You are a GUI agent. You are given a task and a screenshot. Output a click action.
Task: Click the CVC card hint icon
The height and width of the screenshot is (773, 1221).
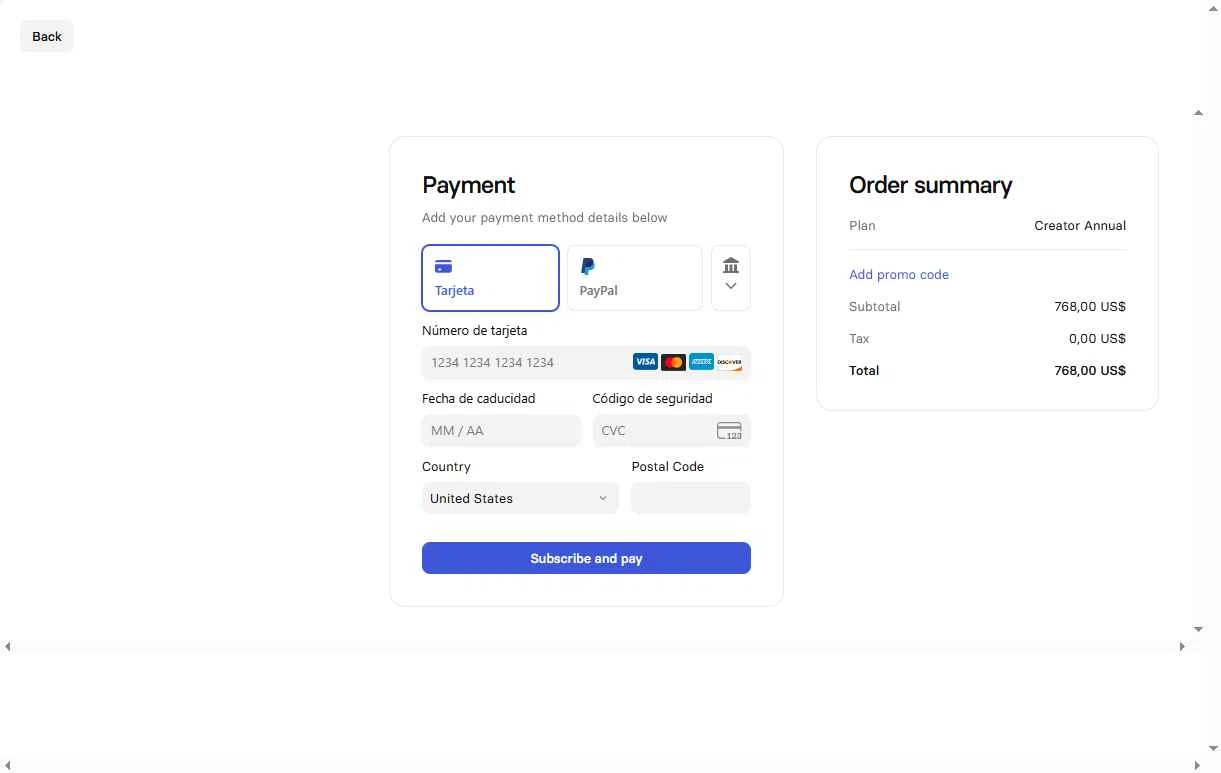[x=729, y=431]
